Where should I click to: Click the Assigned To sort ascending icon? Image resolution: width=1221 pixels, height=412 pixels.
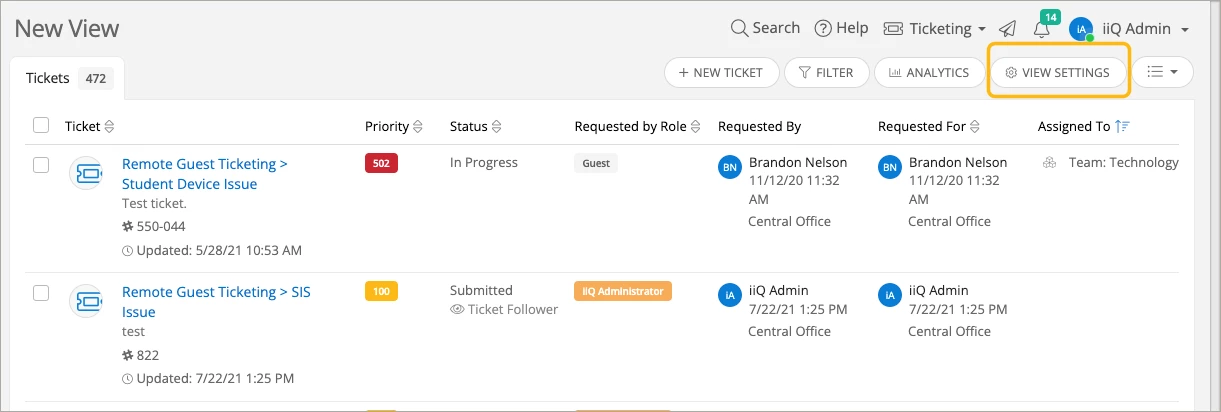[x=1122, y=127]
